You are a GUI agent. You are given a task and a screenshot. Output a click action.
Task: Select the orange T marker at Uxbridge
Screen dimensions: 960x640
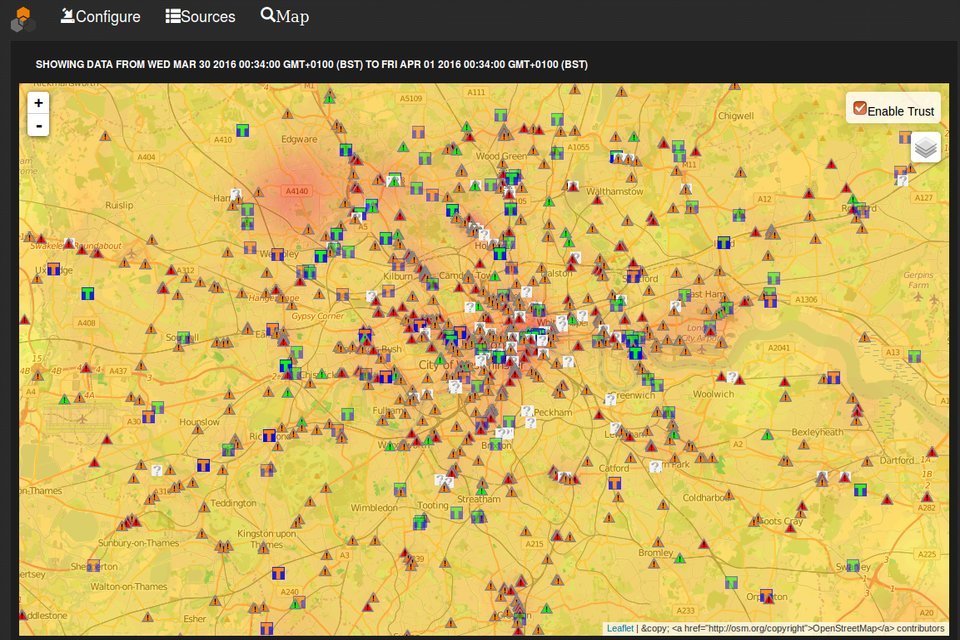pyautogui.click(x=54, y=269)
